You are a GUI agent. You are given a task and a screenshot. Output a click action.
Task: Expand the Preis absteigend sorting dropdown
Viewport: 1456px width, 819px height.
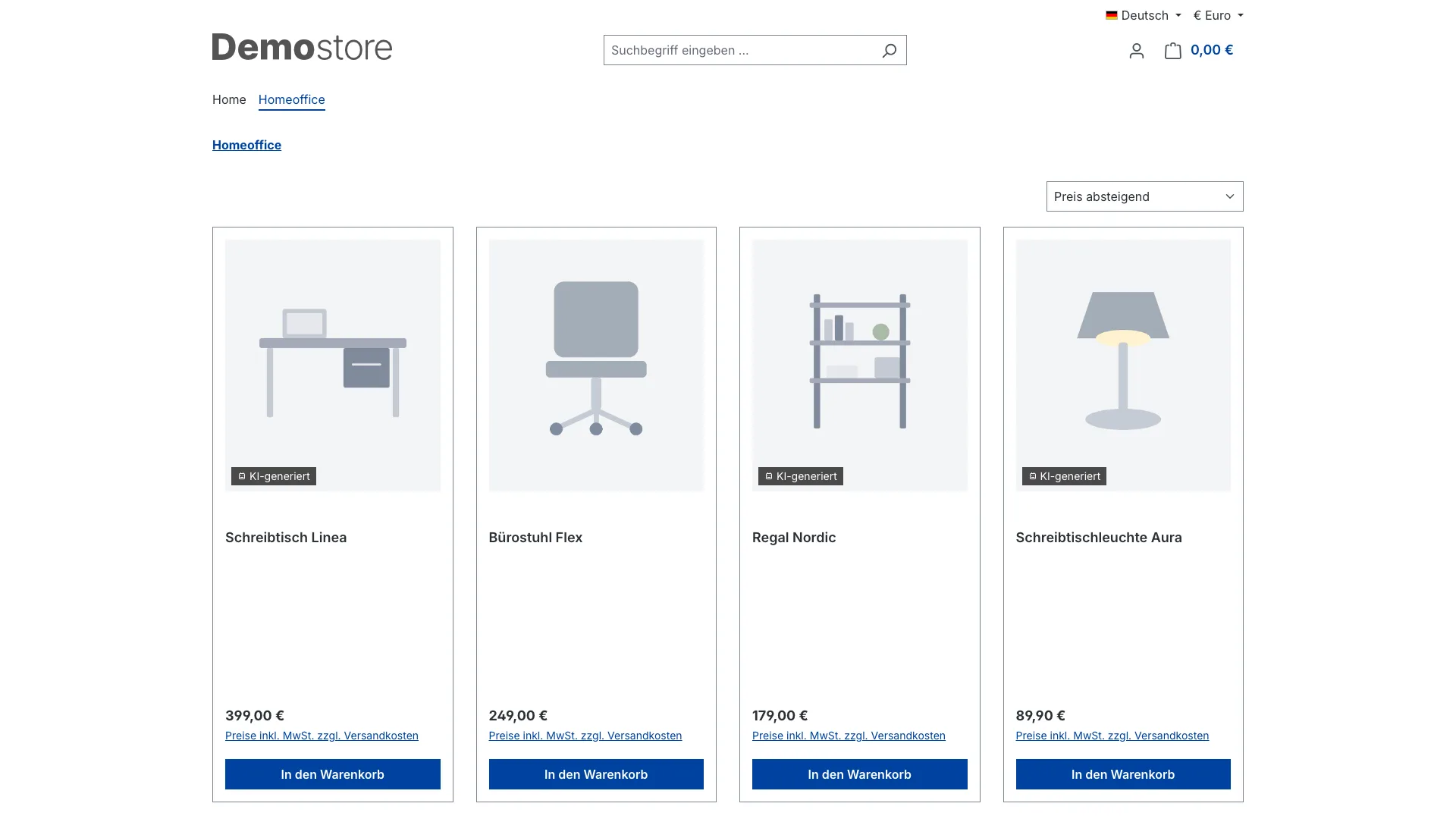(1144, 196)
